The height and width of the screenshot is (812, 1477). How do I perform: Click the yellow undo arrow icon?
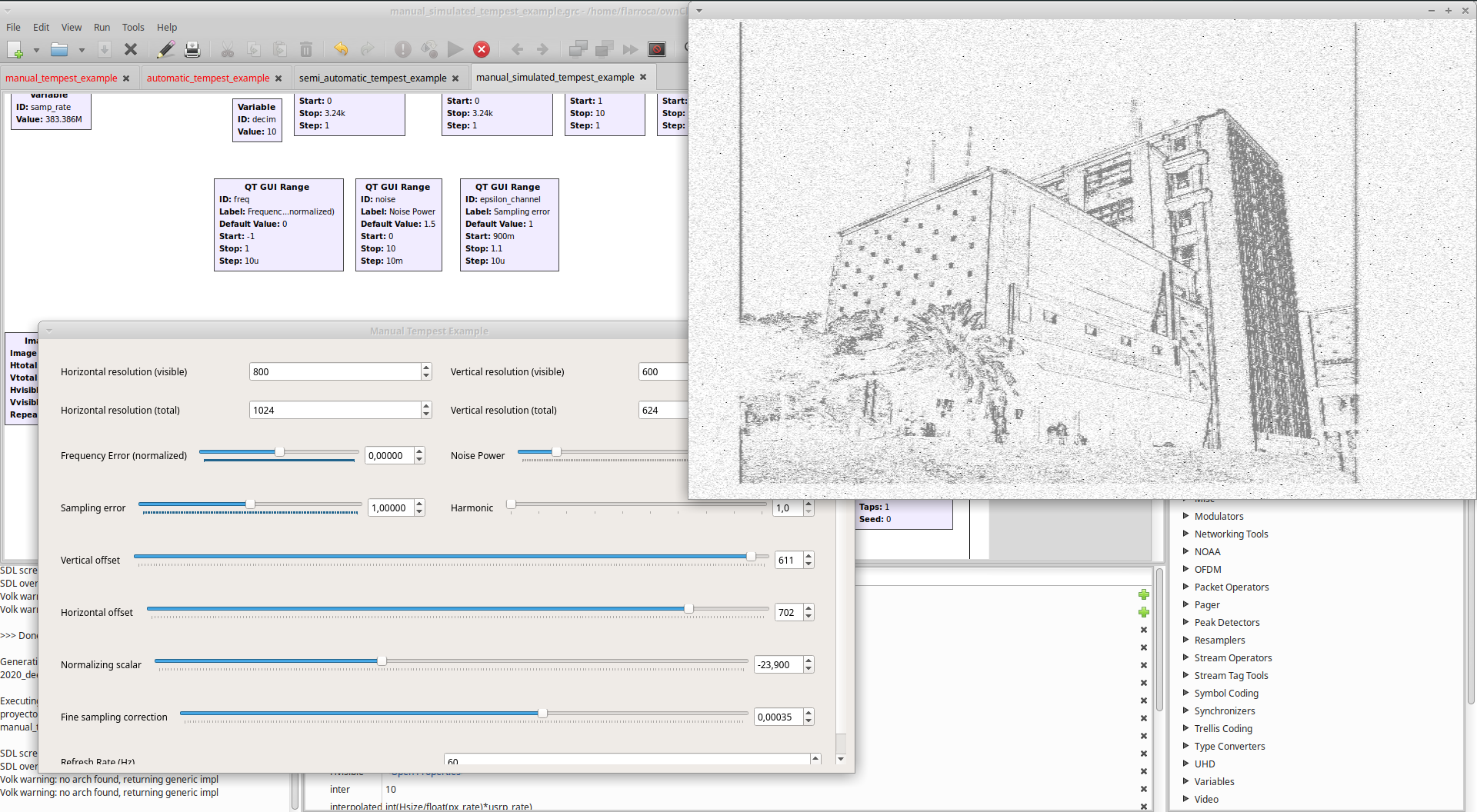(x=341, y=50)
